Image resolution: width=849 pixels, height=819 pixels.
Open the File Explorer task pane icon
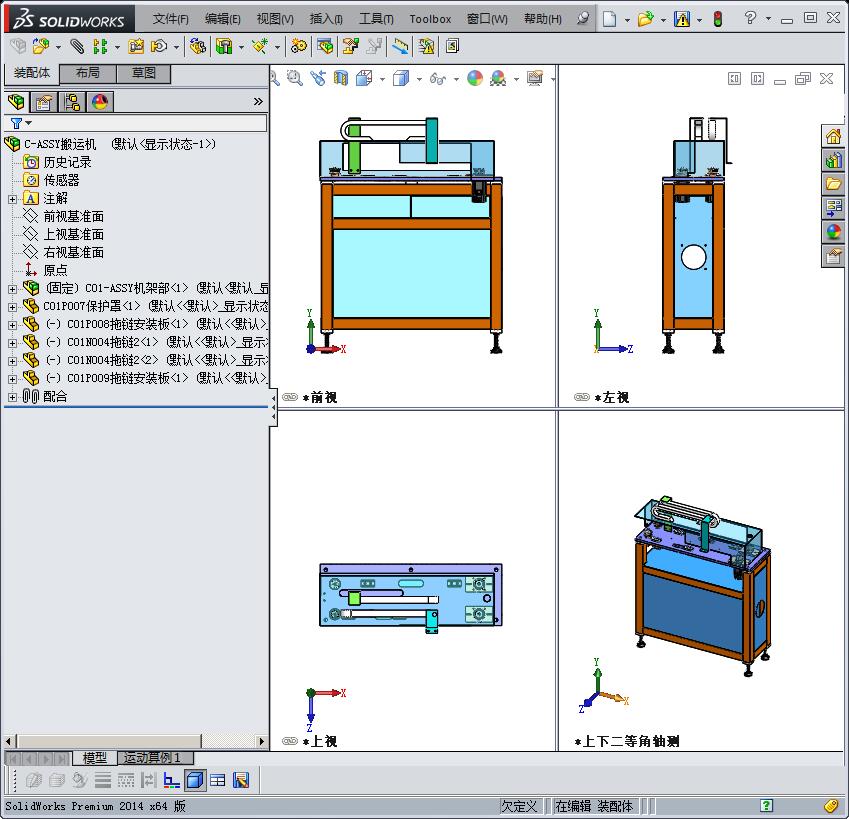coord(834,184)
